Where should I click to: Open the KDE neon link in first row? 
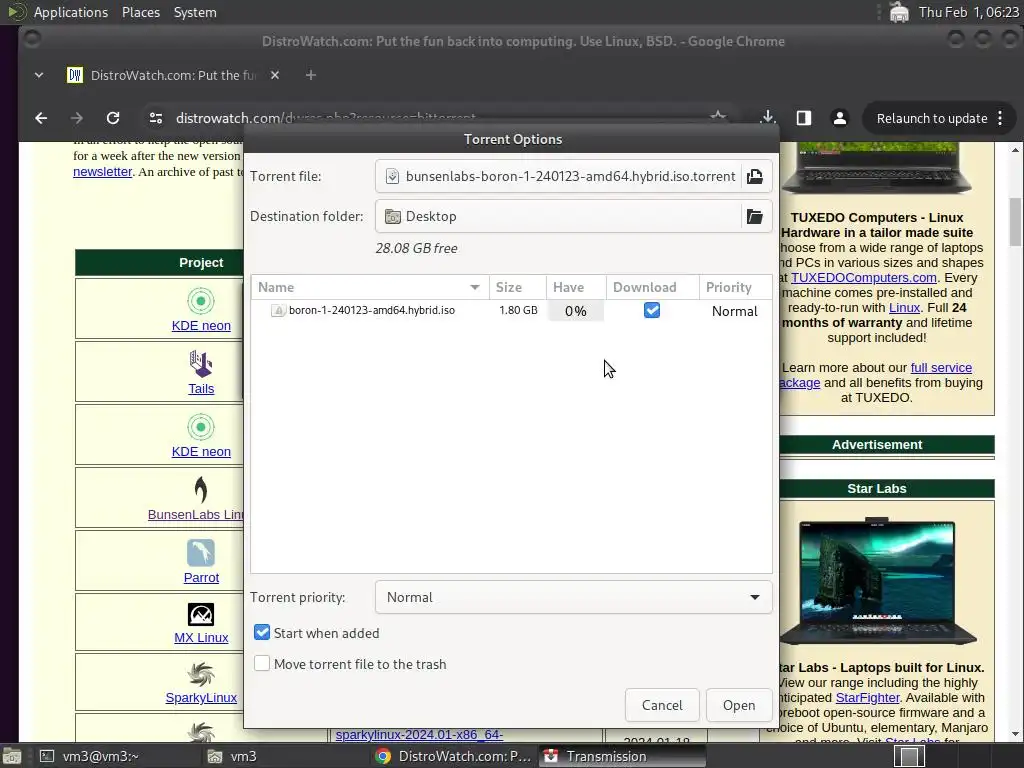click(201, 325)
